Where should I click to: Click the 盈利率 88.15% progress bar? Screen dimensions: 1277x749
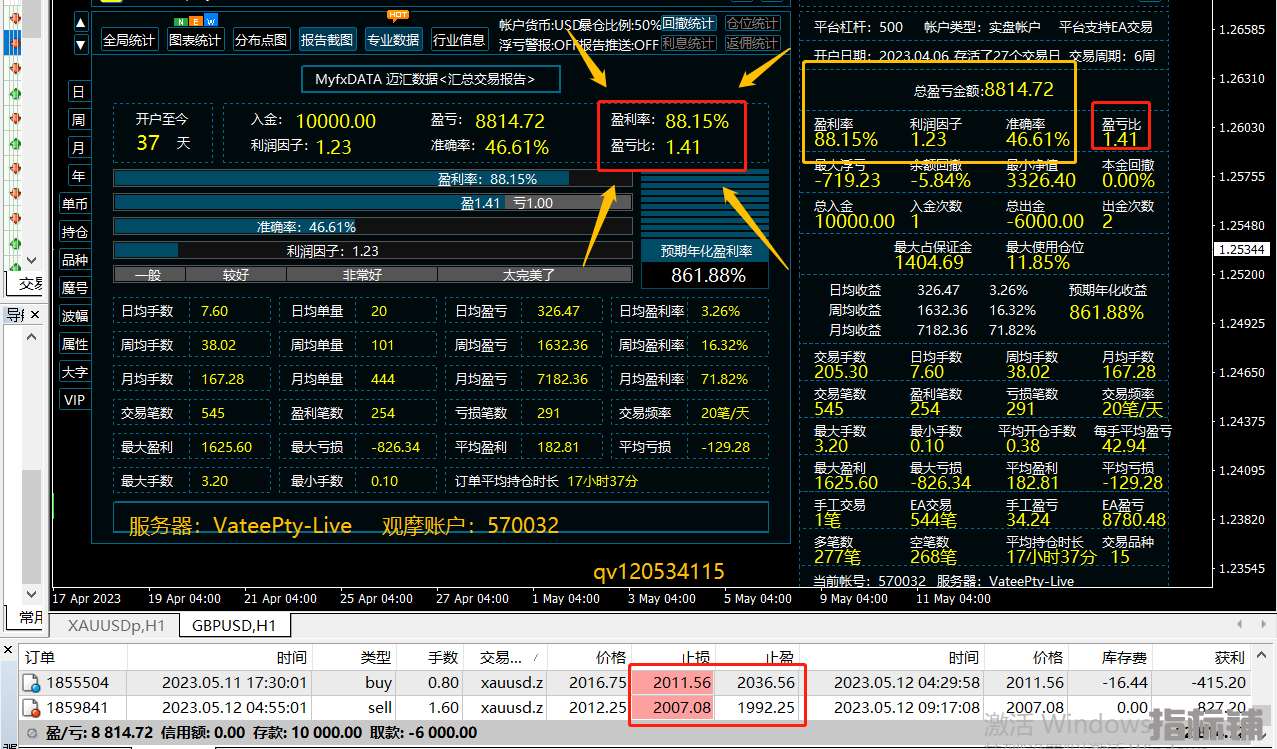pos(372,179)
